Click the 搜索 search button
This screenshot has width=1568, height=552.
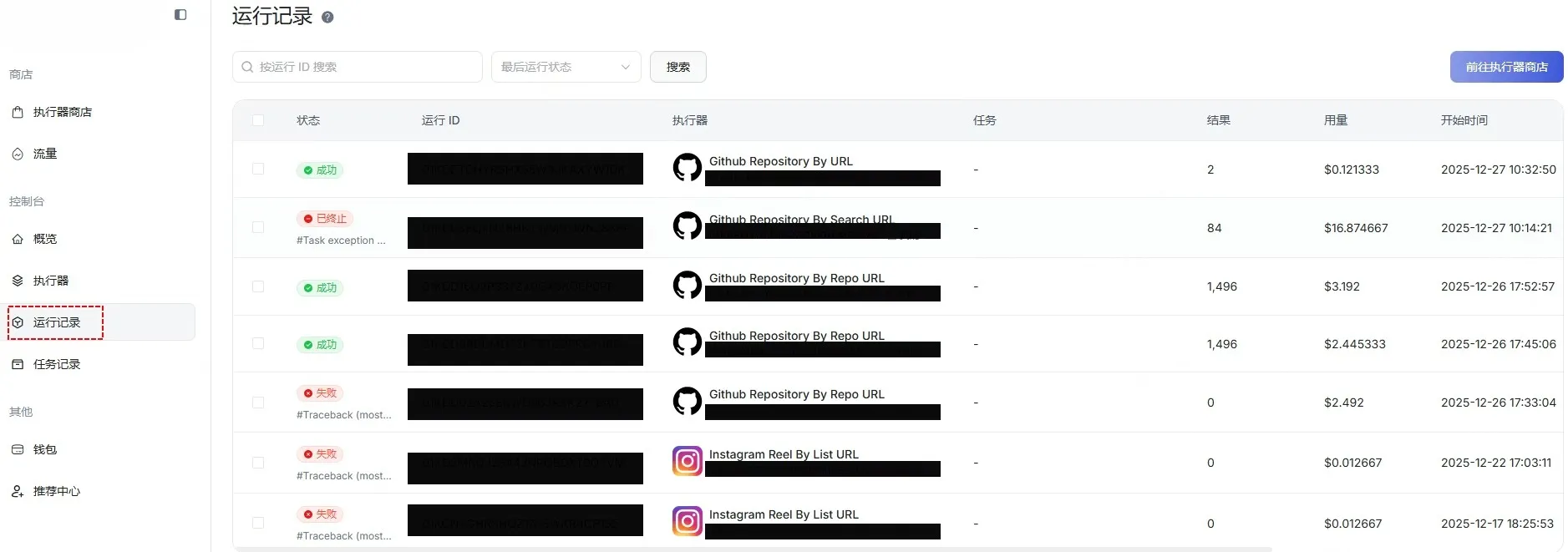tap(677, 67)
